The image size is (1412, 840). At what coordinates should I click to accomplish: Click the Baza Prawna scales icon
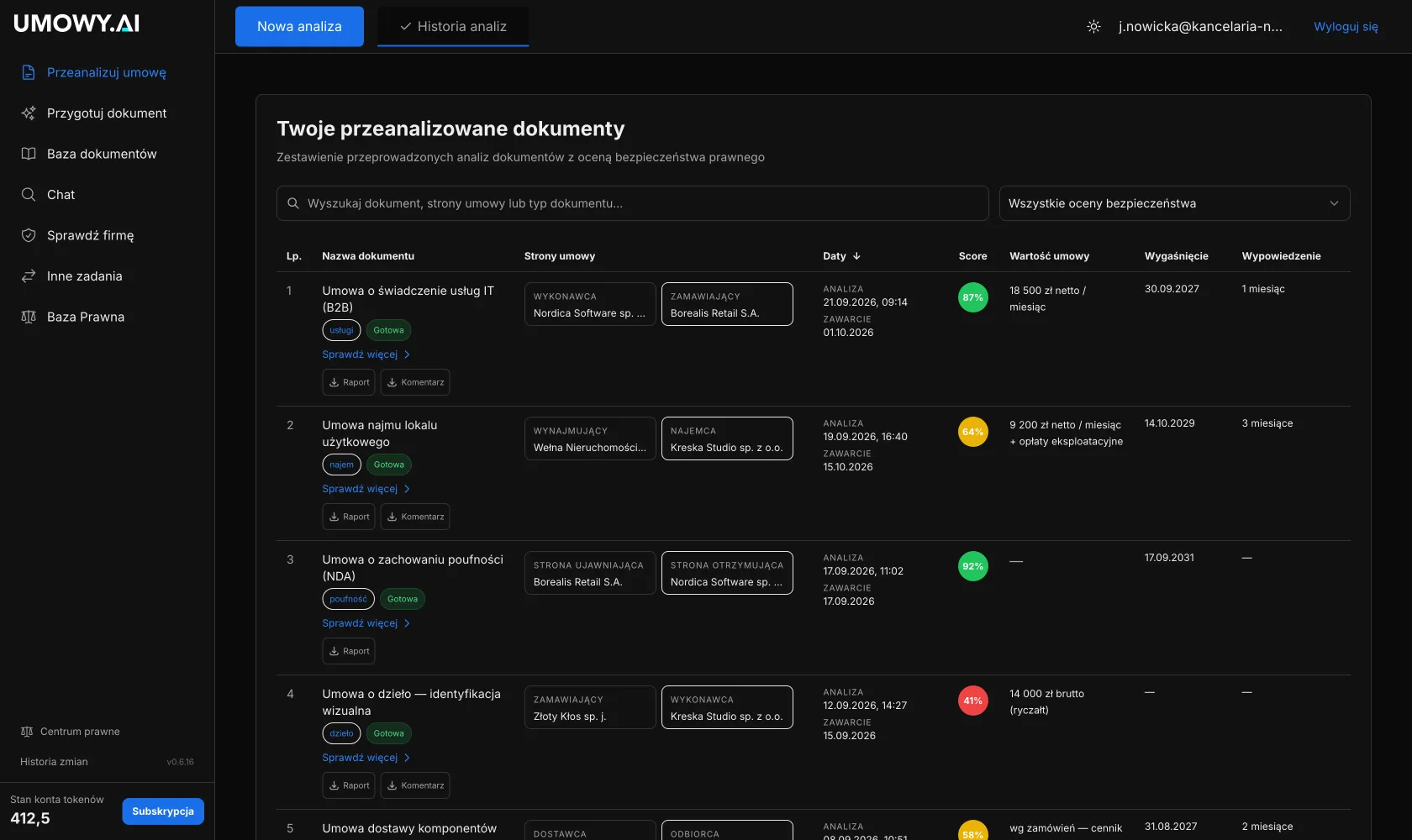29,317
